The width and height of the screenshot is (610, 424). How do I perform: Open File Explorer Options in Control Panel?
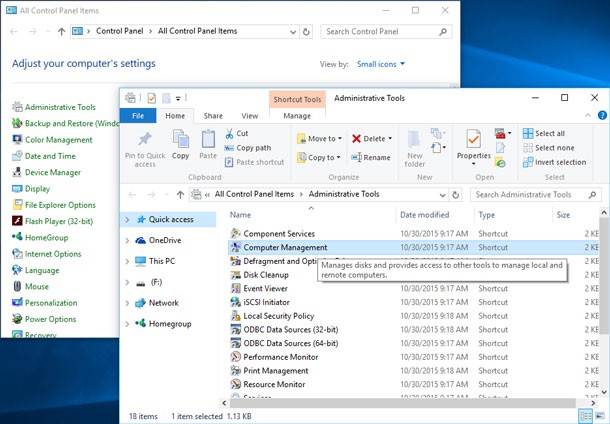60,205
